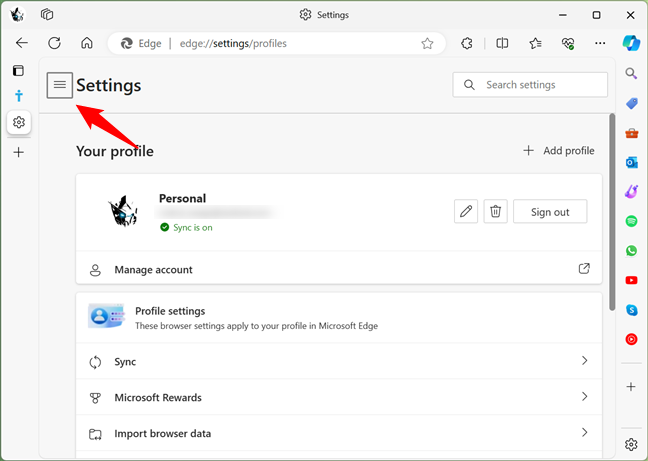Click the address bar URL

point(233,43)
